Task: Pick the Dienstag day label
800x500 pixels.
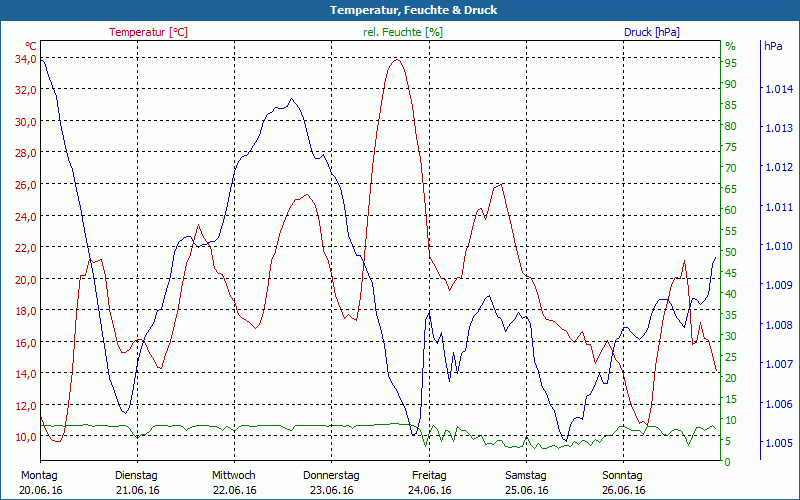Action: (136, 475)
